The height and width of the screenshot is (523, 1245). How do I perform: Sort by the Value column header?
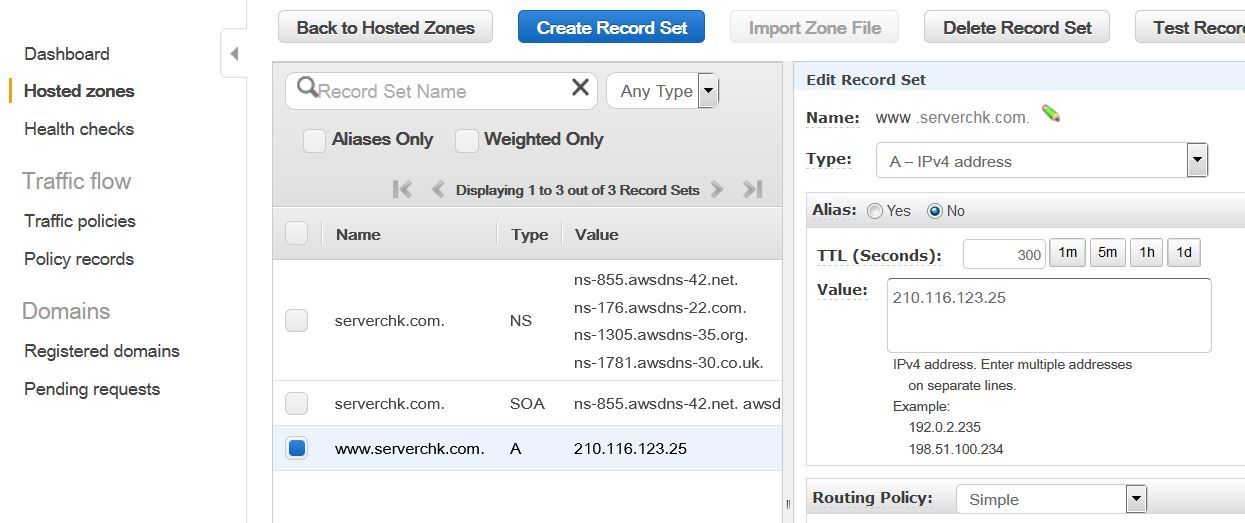(x=596, y=234)
